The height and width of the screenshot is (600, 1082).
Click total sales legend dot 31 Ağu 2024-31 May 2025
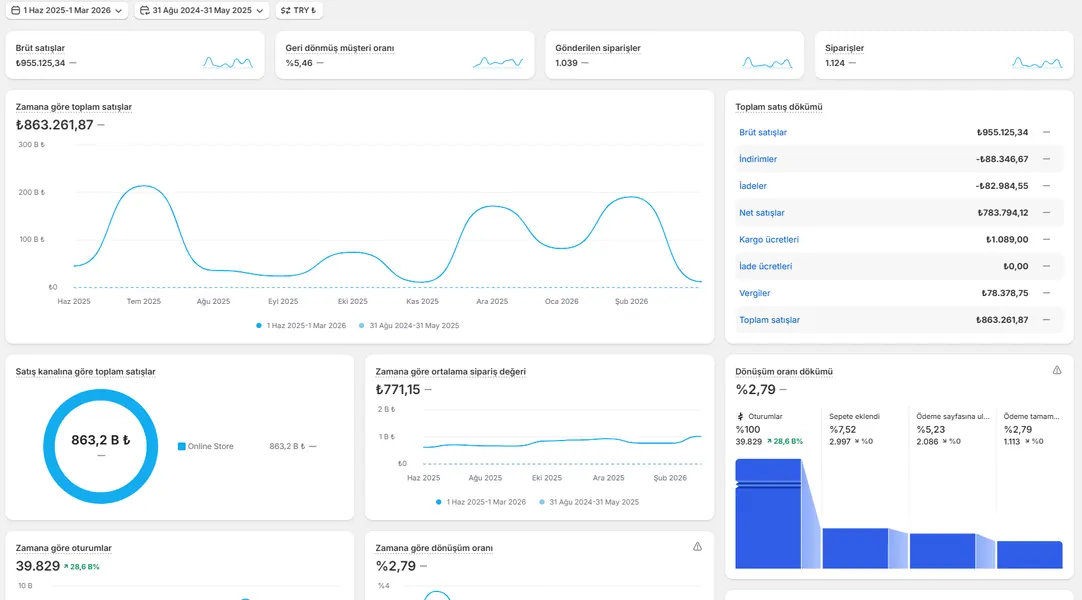coord(362,326)
